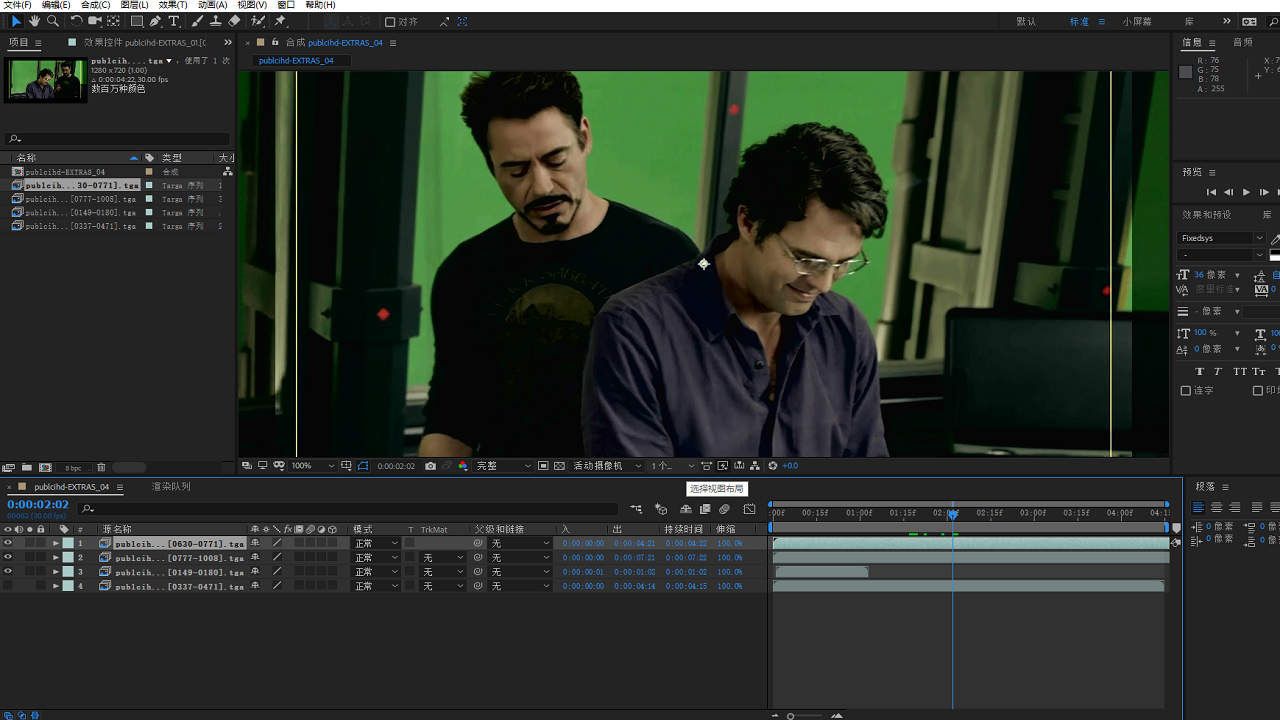The image size is (1280, 720).
Task: Open the 活动摄像机 camera view dropdown
Action: (607, 466)
